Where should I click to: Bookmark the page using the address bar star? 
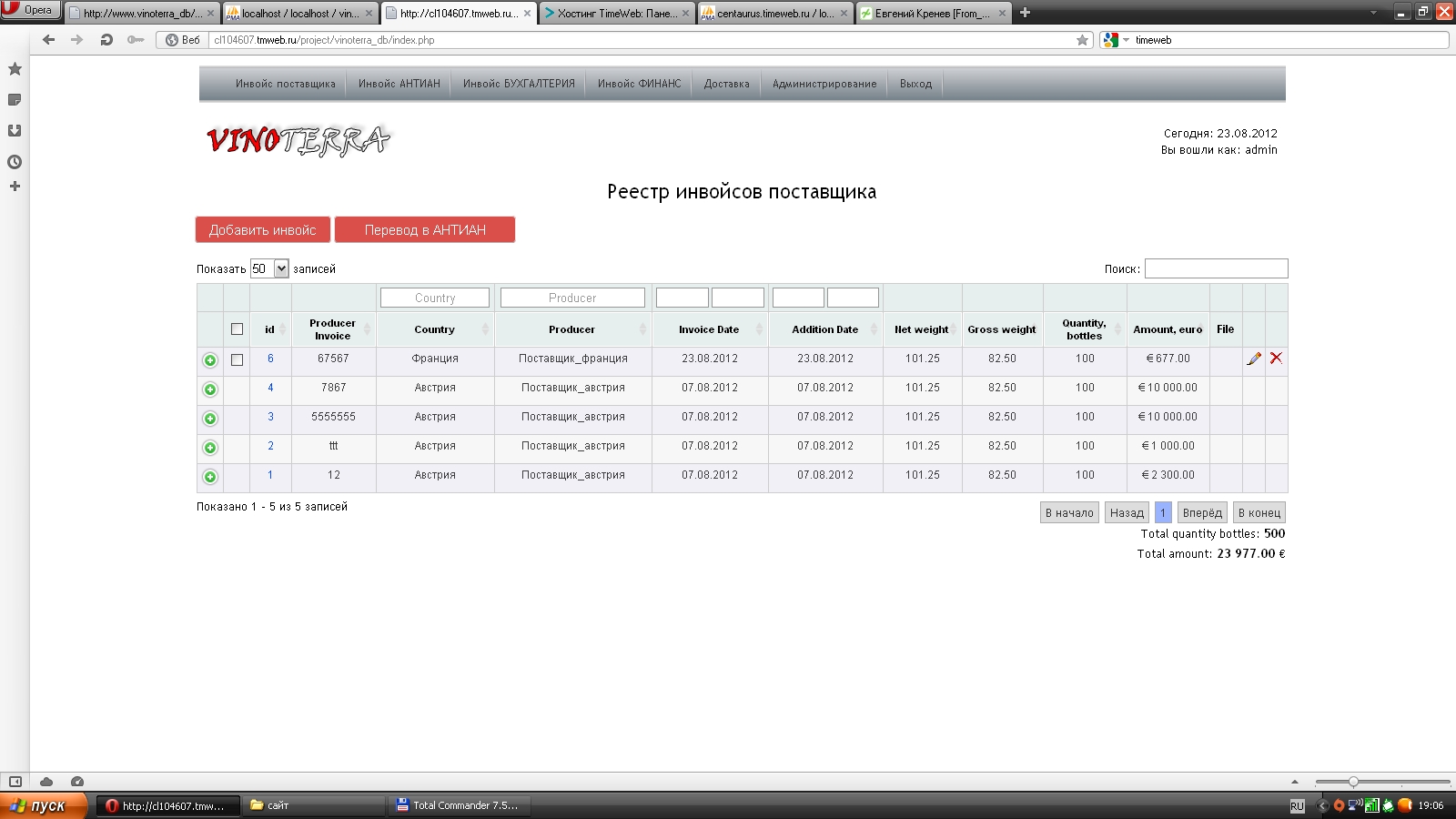click(x=1082, y=40)
